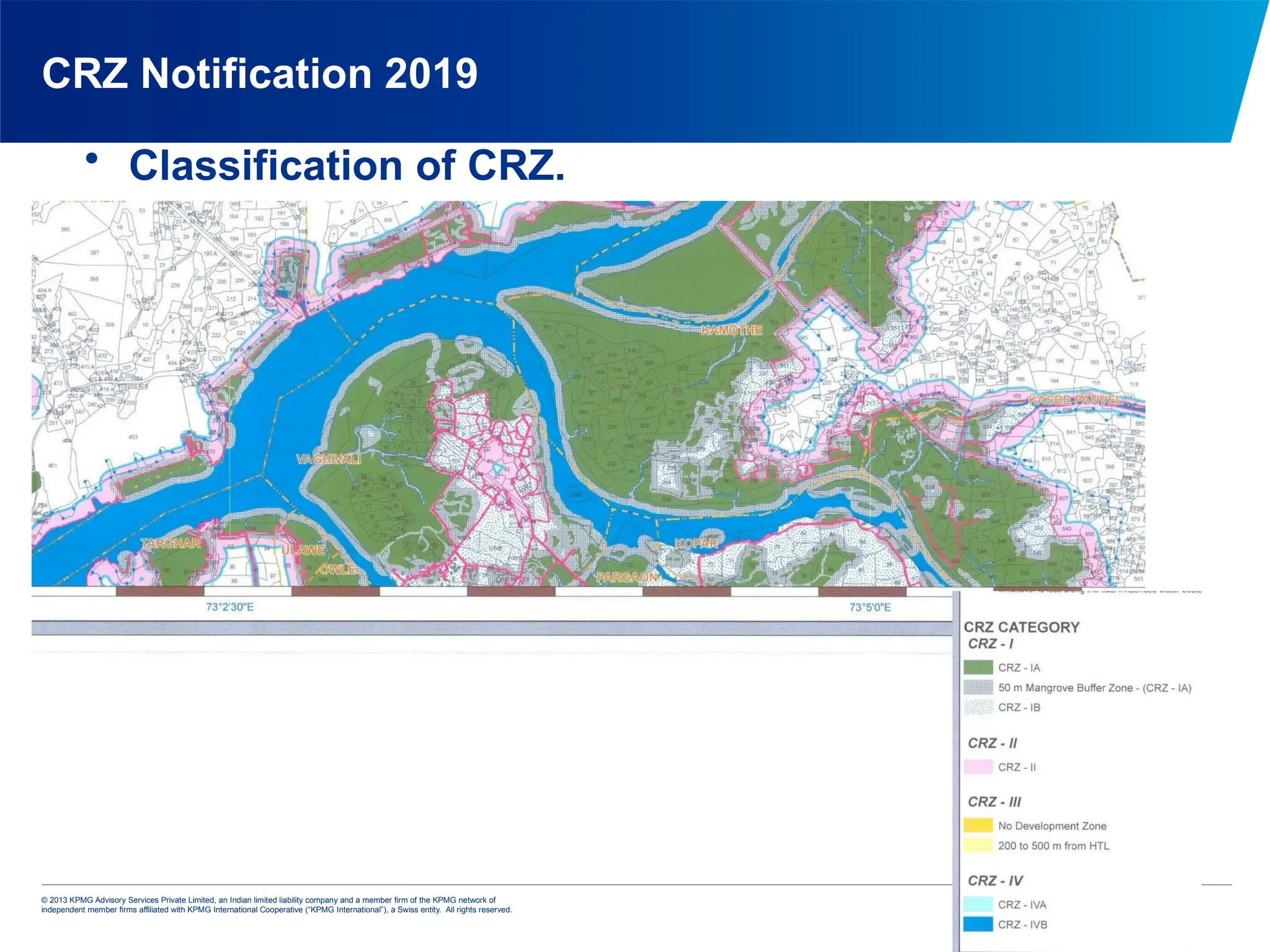Screen dimensions: 1270x952
Task: Click the KOPAR label on the map
Action: click(x=696, y=544)
